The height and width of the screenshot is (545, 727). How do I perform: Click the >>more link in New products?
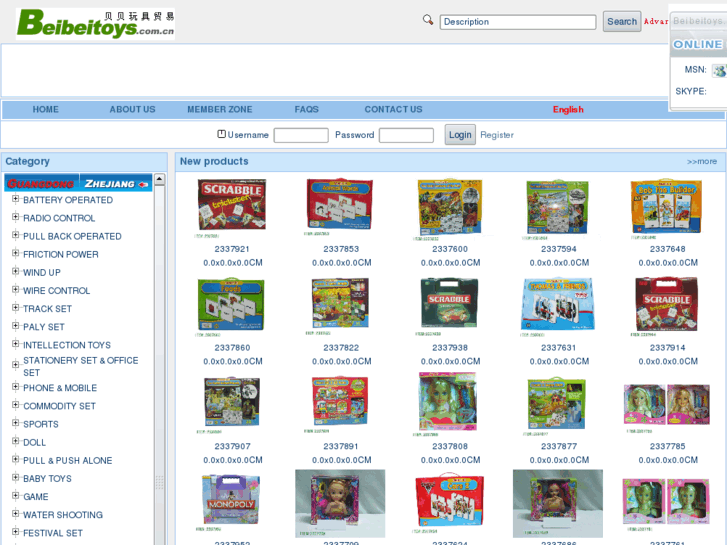click(x=701, y=161)
